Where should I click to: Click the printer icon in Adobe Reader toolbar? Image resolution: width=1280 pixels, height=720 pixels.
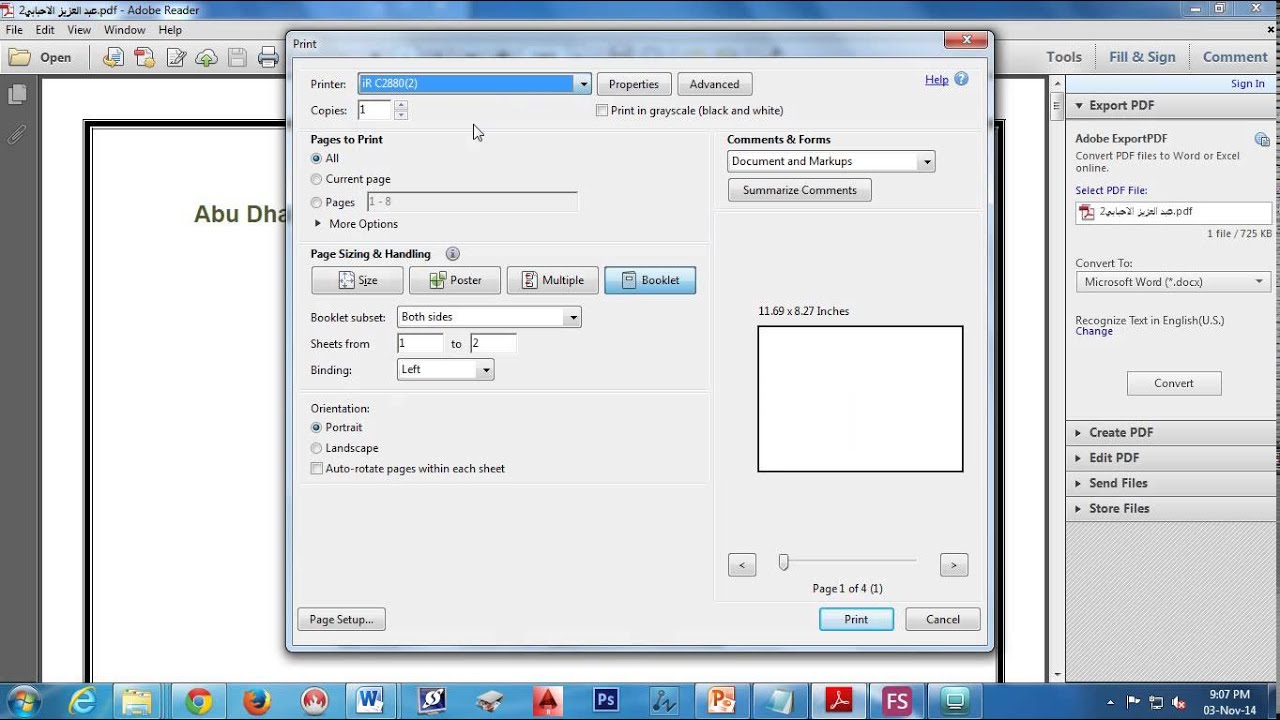pyautogui.click(x=268, y=57)
